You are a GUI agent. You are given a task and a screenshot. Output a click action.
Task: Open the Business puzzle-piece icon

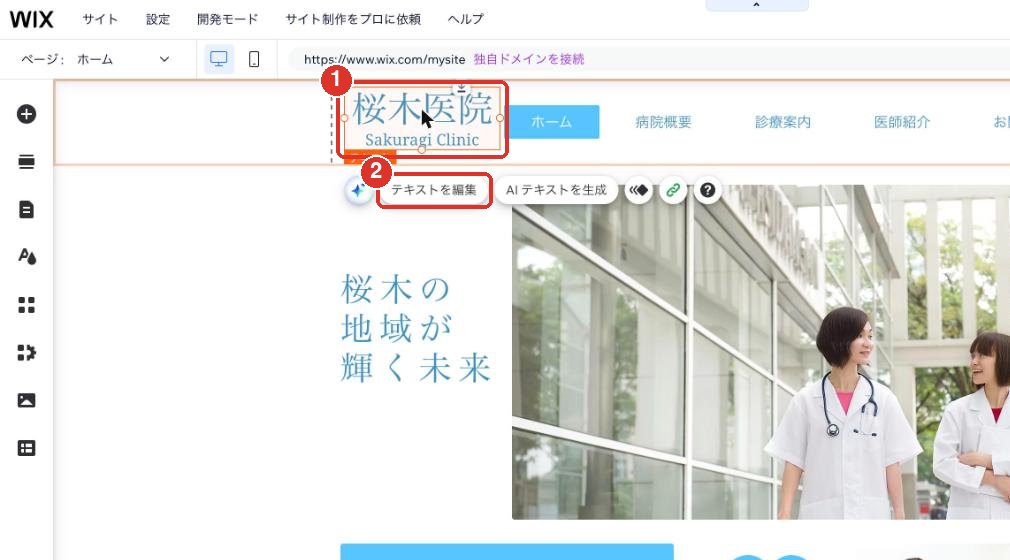[26, 352]
